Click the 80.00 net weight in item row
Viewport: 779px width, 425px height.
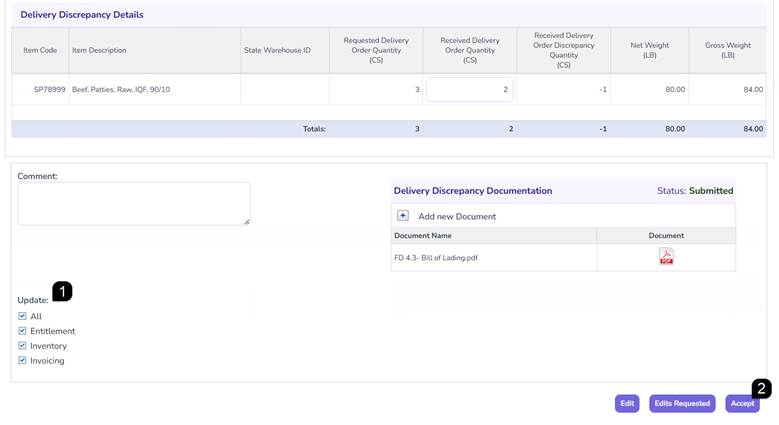tap(675, 89)
